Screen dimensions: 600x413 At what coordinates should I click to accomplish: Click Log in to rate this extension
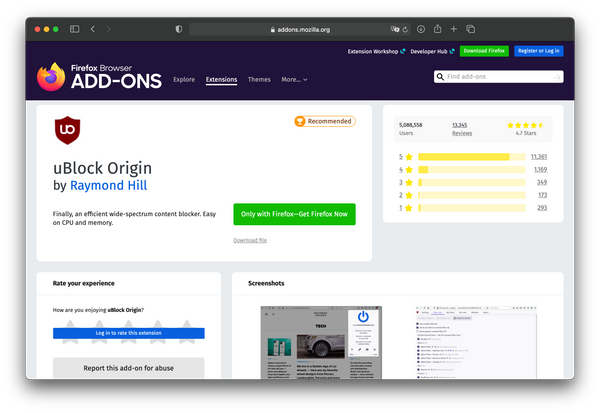tap(129, 333)
